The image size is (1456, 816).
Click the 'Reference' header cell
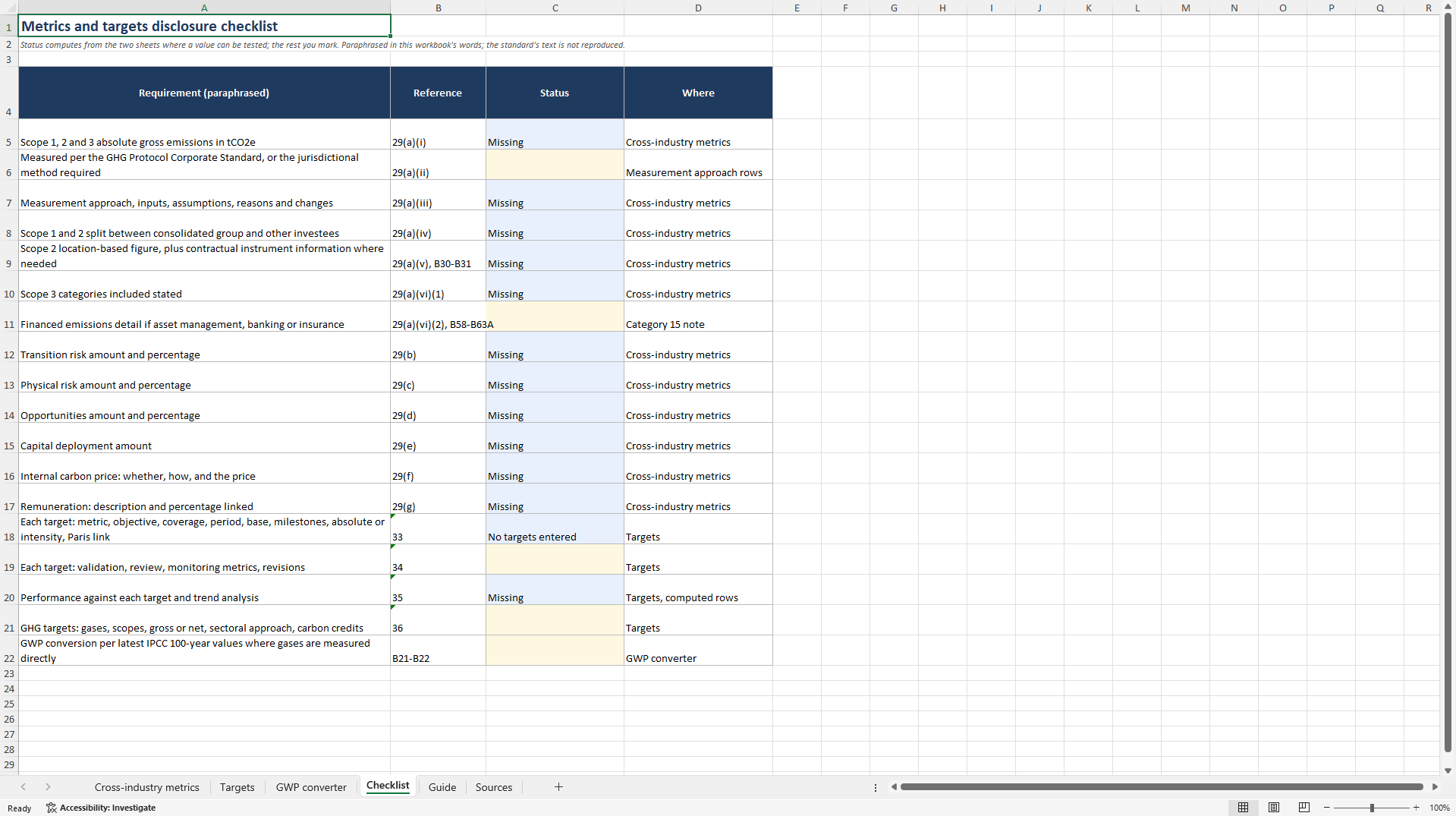[438, 93]
